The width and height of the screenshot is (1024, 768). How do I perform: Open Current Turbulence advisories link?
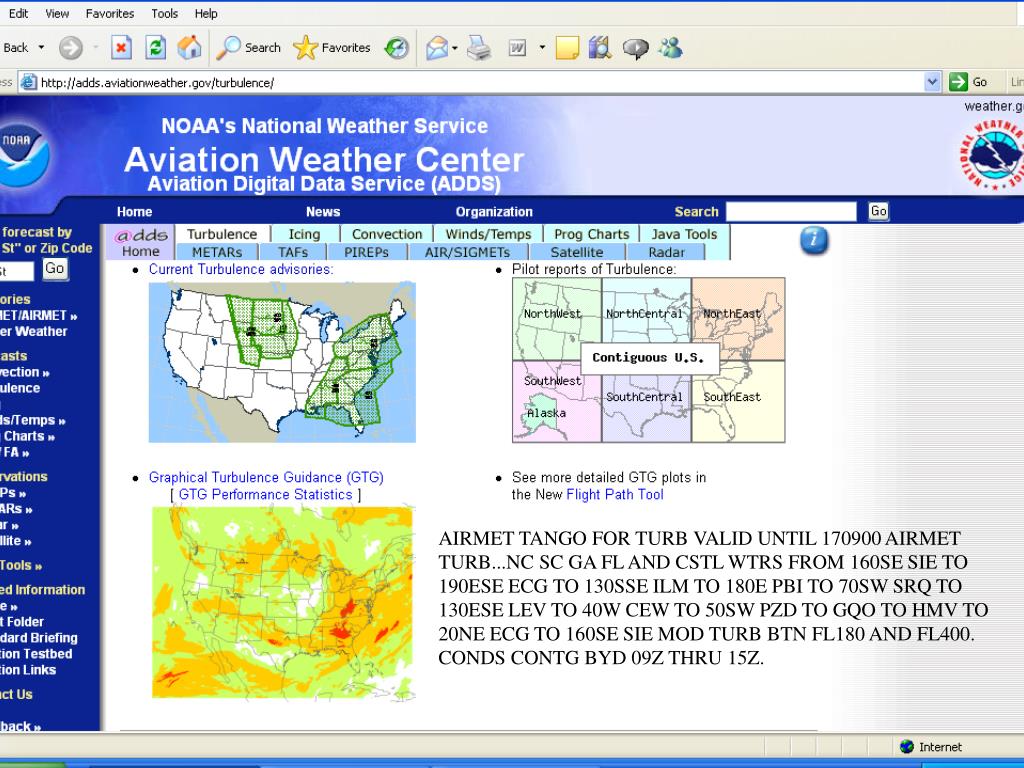pyautogui.click(x=241, y=269)
